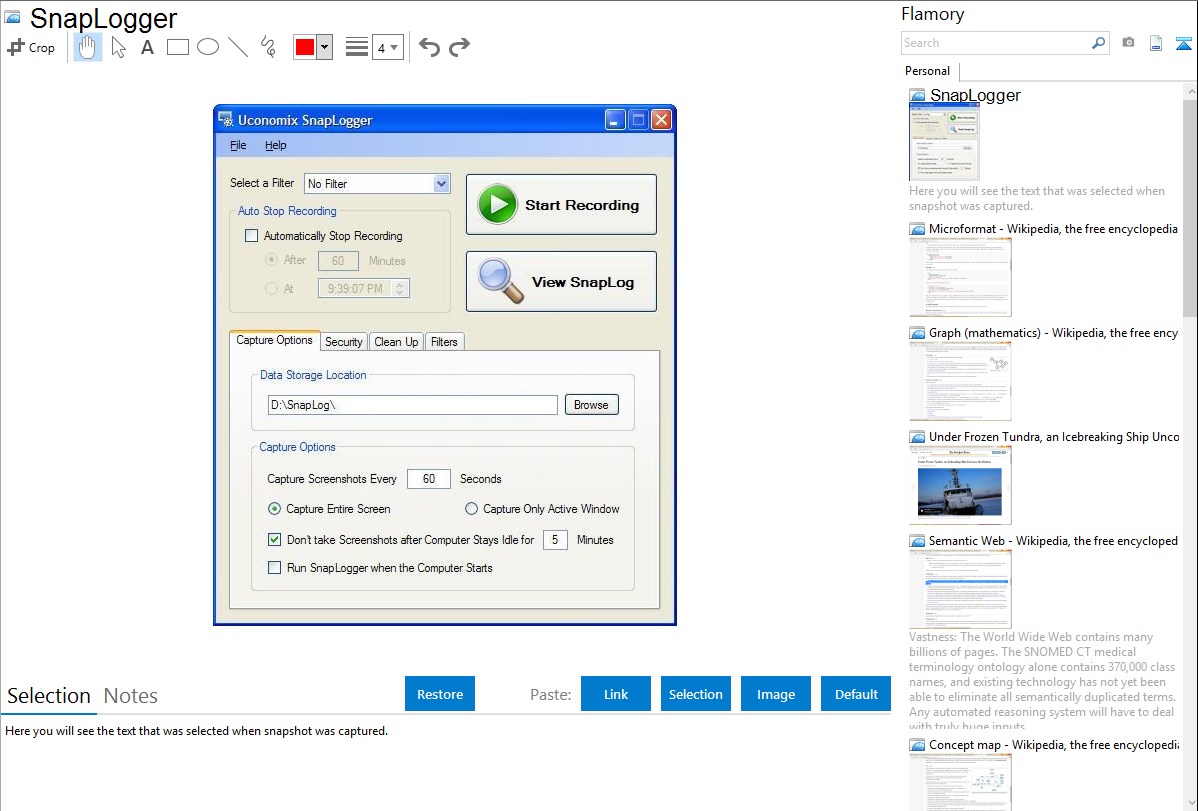The height and width of the screenshot is (811, 1198).
Task: Undo the last annotation
Action: [429, 47]
